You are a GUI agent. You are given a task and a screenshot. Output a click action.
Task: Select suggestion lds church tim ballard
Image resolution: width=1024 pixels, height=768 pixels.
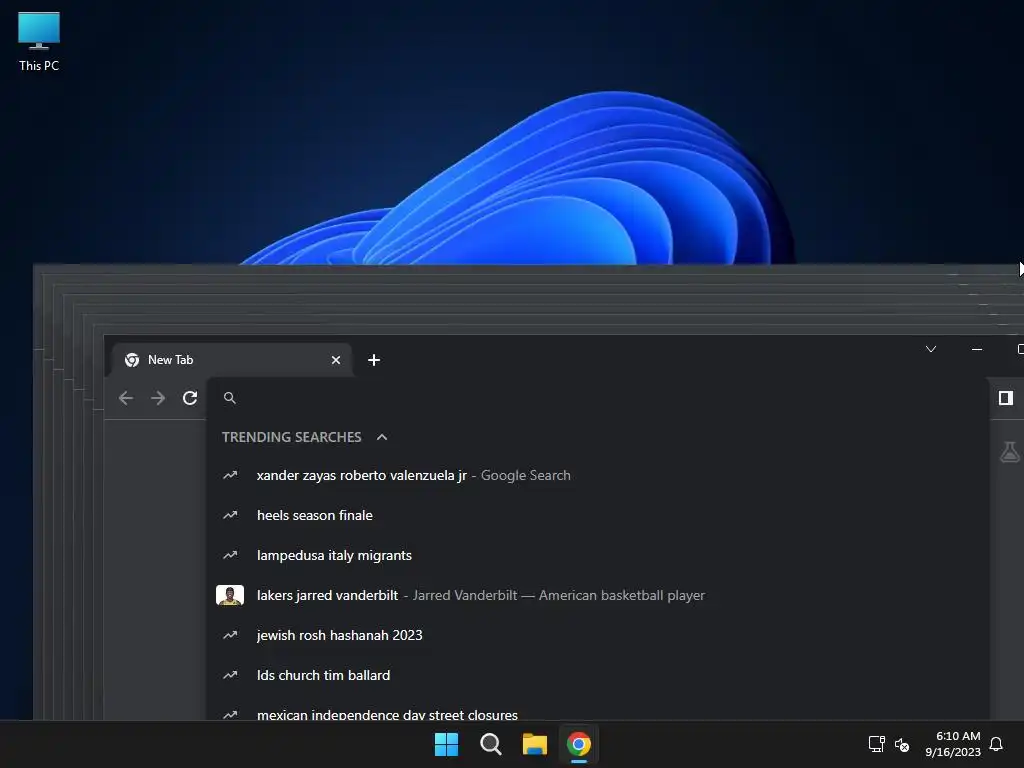598,675
